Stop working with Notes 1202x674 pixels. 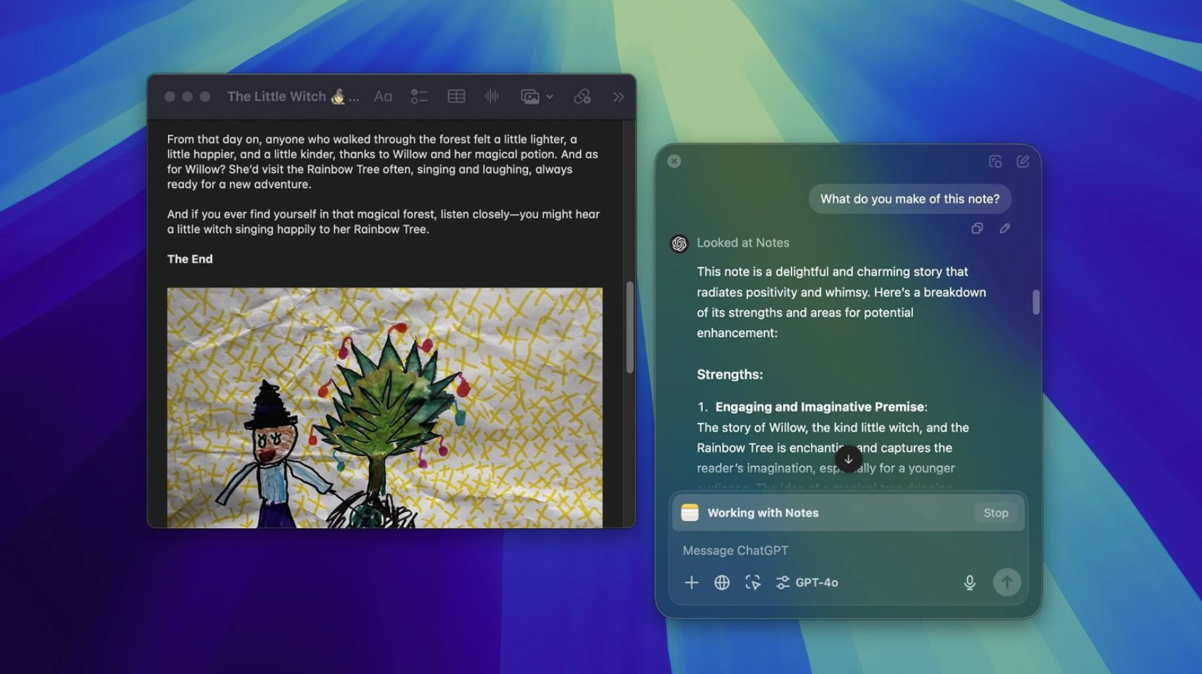click(x=995, y=513)
